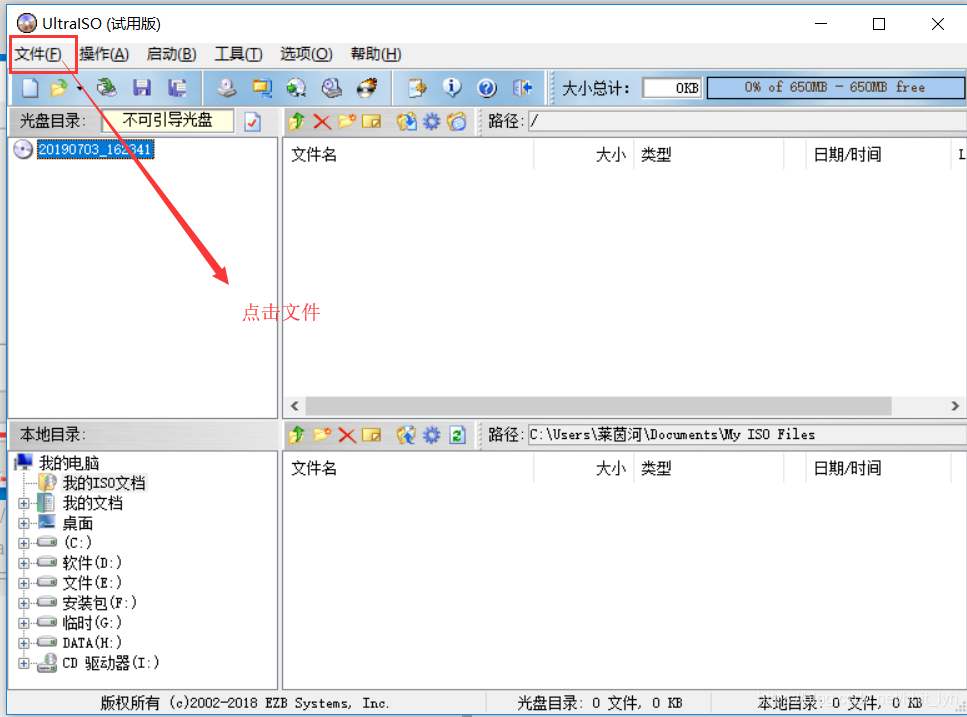Click the Save As multi-floppy icon
Viewport: 967px width, 717px height.
[178, 88]
